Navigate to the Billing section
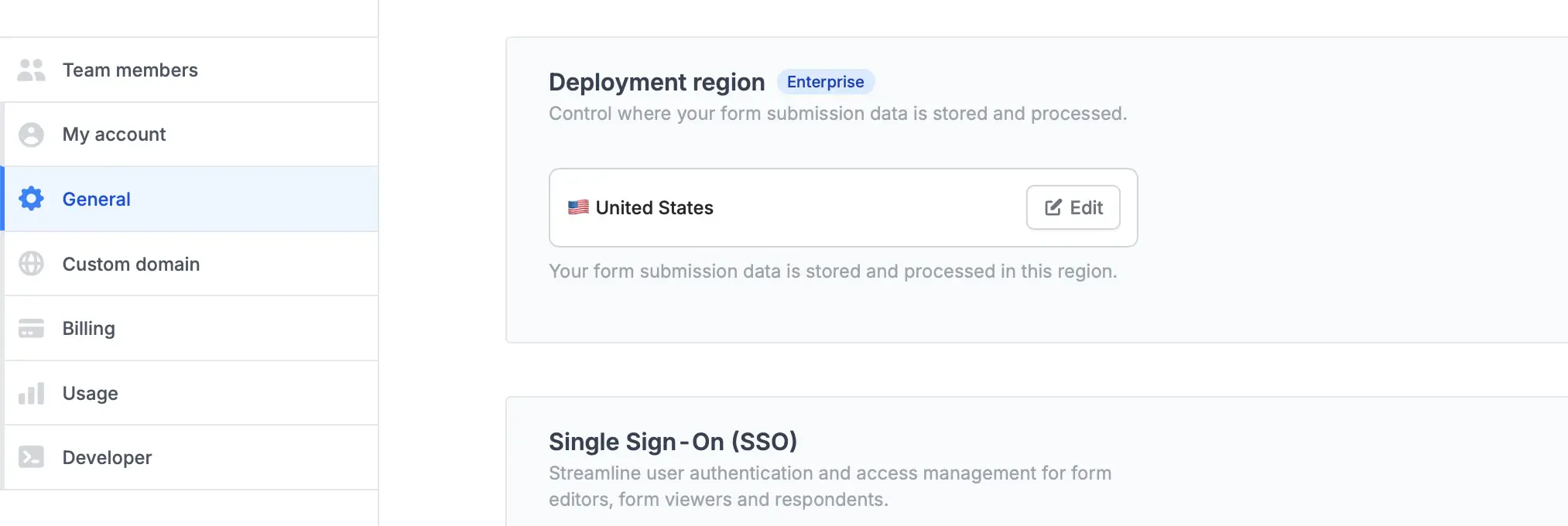 click(x=190, y=329)
